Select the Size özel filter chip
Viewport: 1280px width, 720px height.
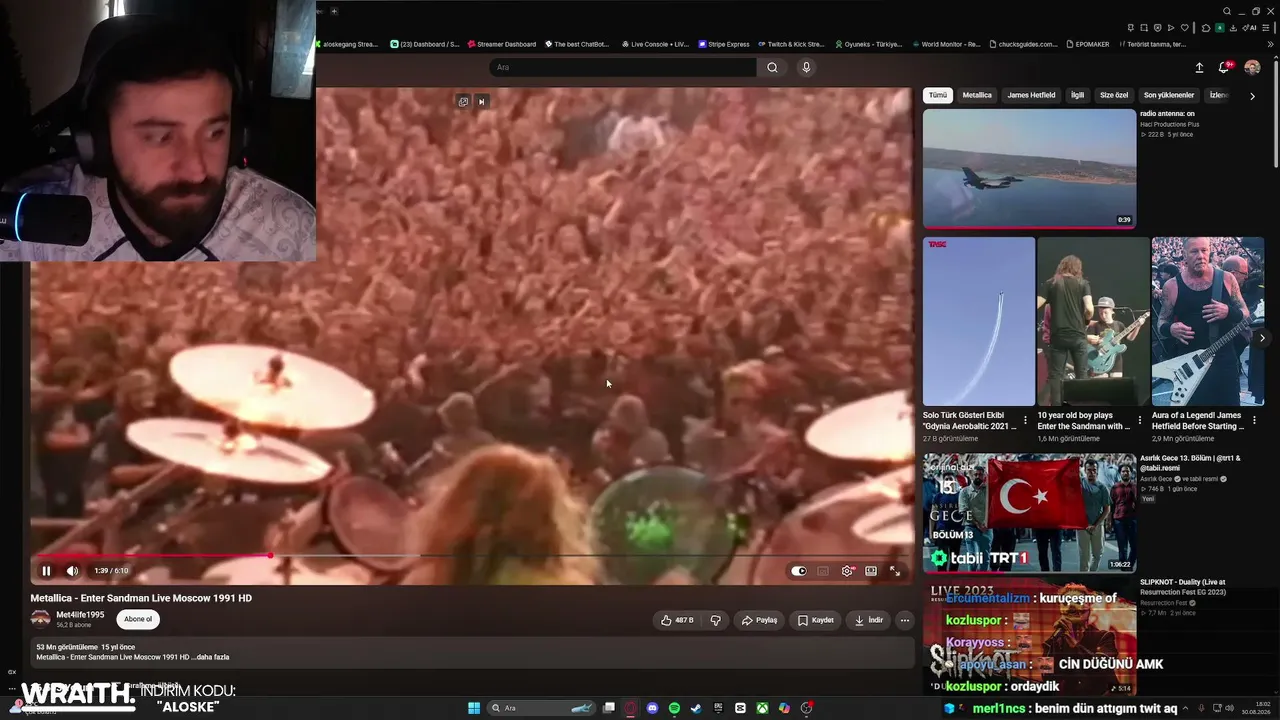1114,95
